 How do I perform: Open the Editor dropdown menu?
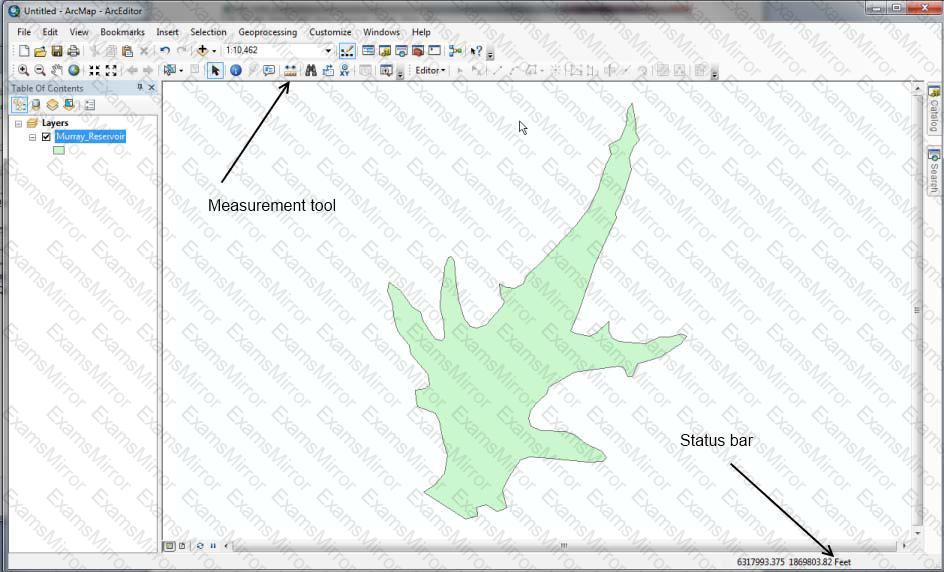click(430, 71)
